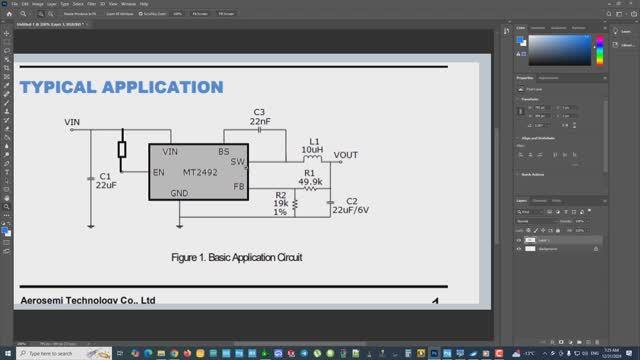This screenshot has width=640, height=360.
Task: Toggle lock image pixels
Action: coord(536,231)
